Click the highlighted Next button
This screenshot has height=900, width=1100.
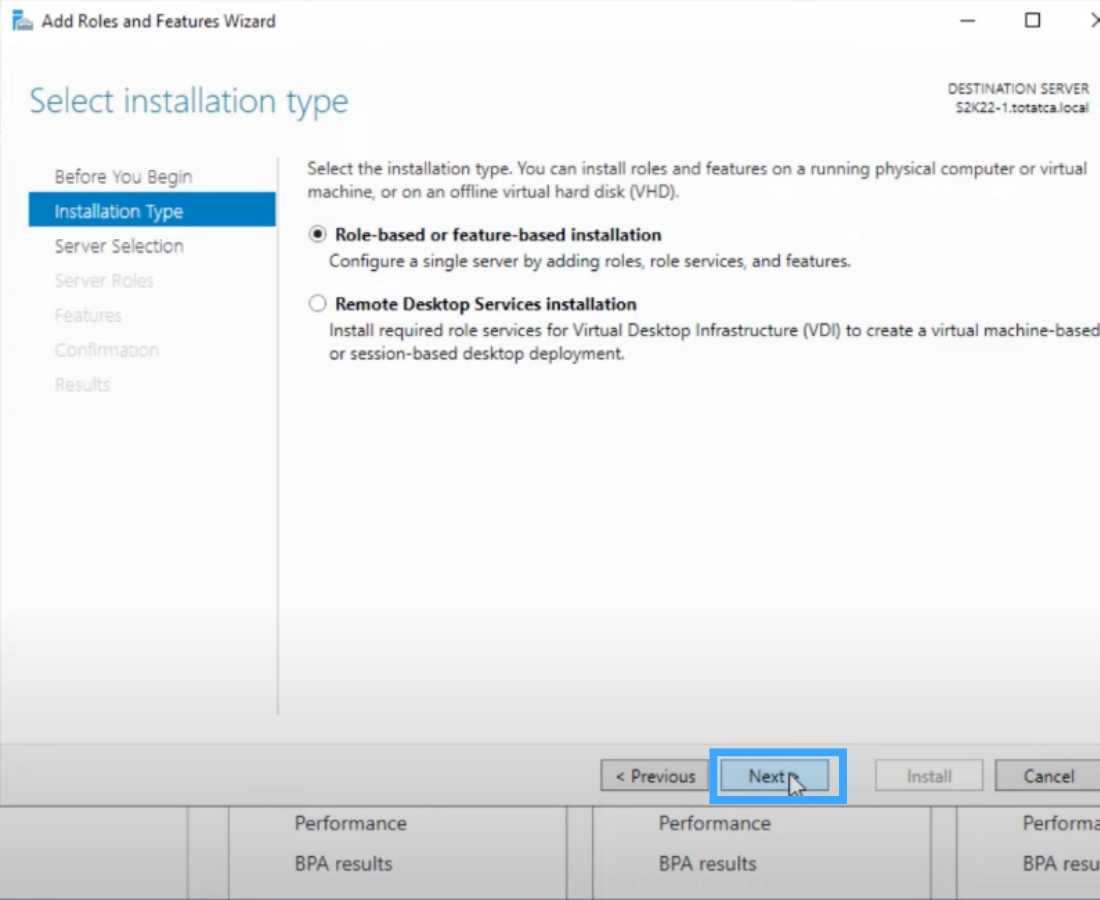(771, 776)
